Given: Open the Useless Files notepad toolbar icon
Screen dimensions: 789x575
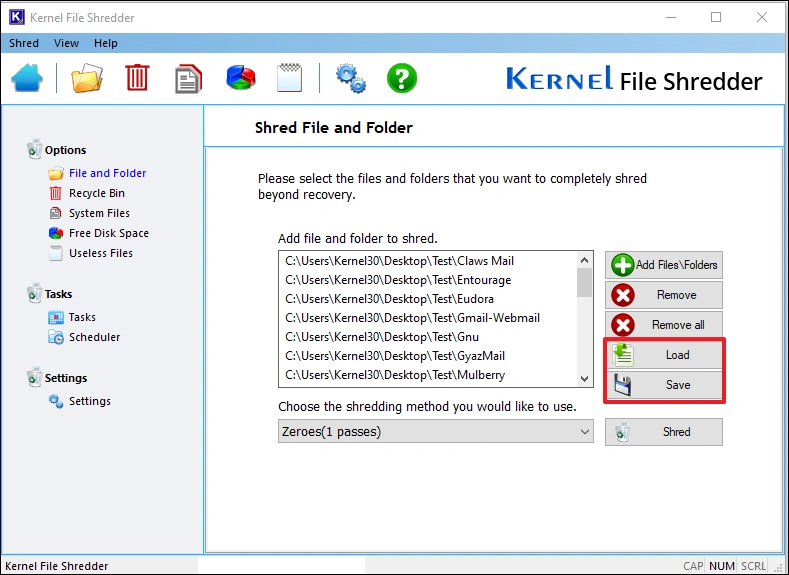Looking at the screenshot, I should (289, 78).
